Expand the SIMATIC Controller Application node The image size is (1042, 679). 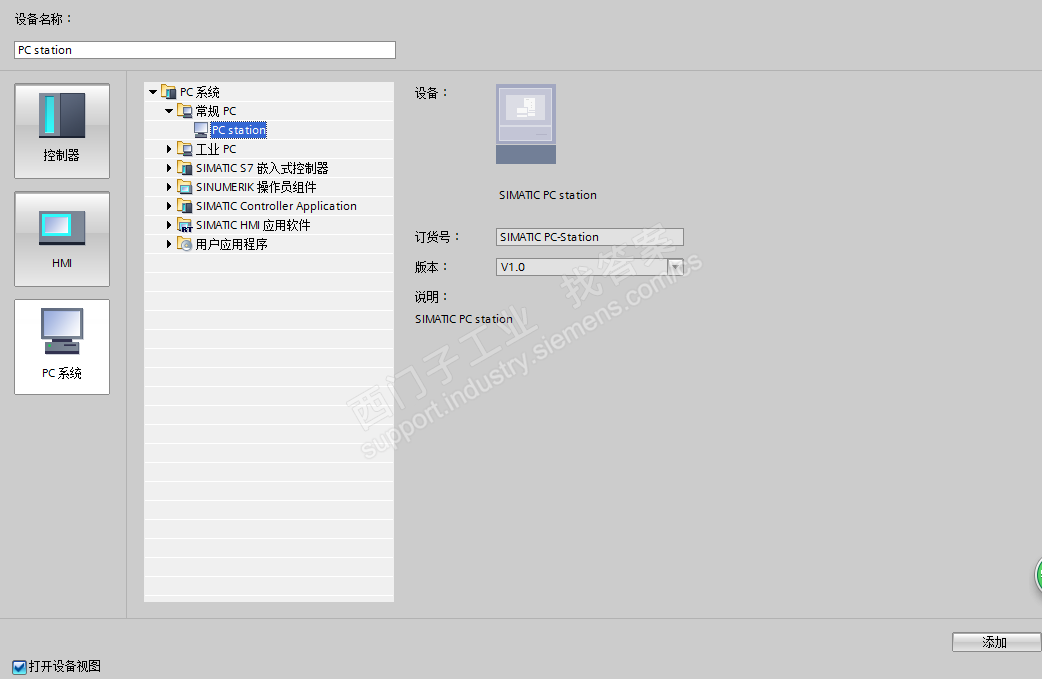coord(169,206)
